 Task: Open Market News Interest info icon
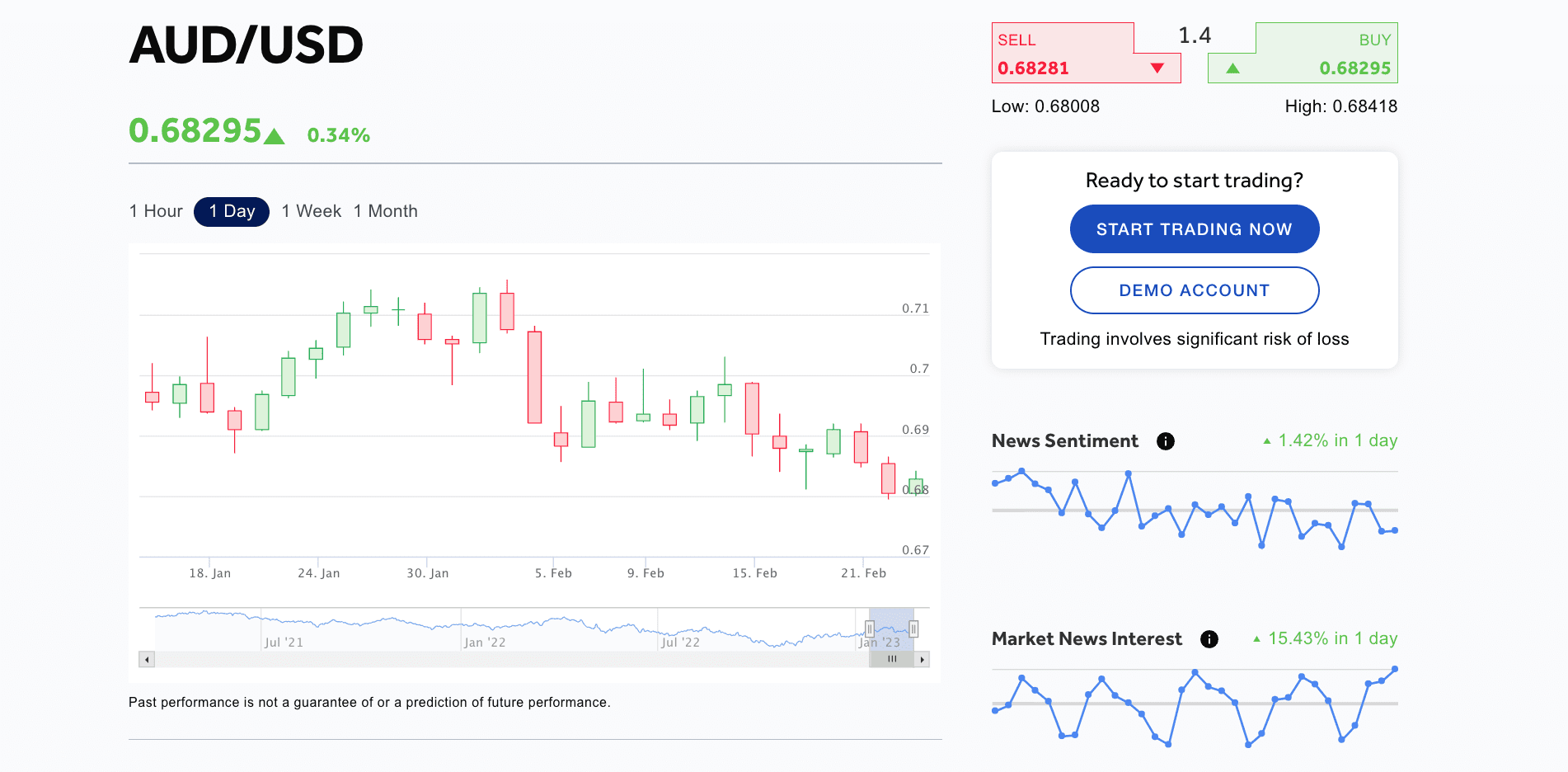[1209, 639]
